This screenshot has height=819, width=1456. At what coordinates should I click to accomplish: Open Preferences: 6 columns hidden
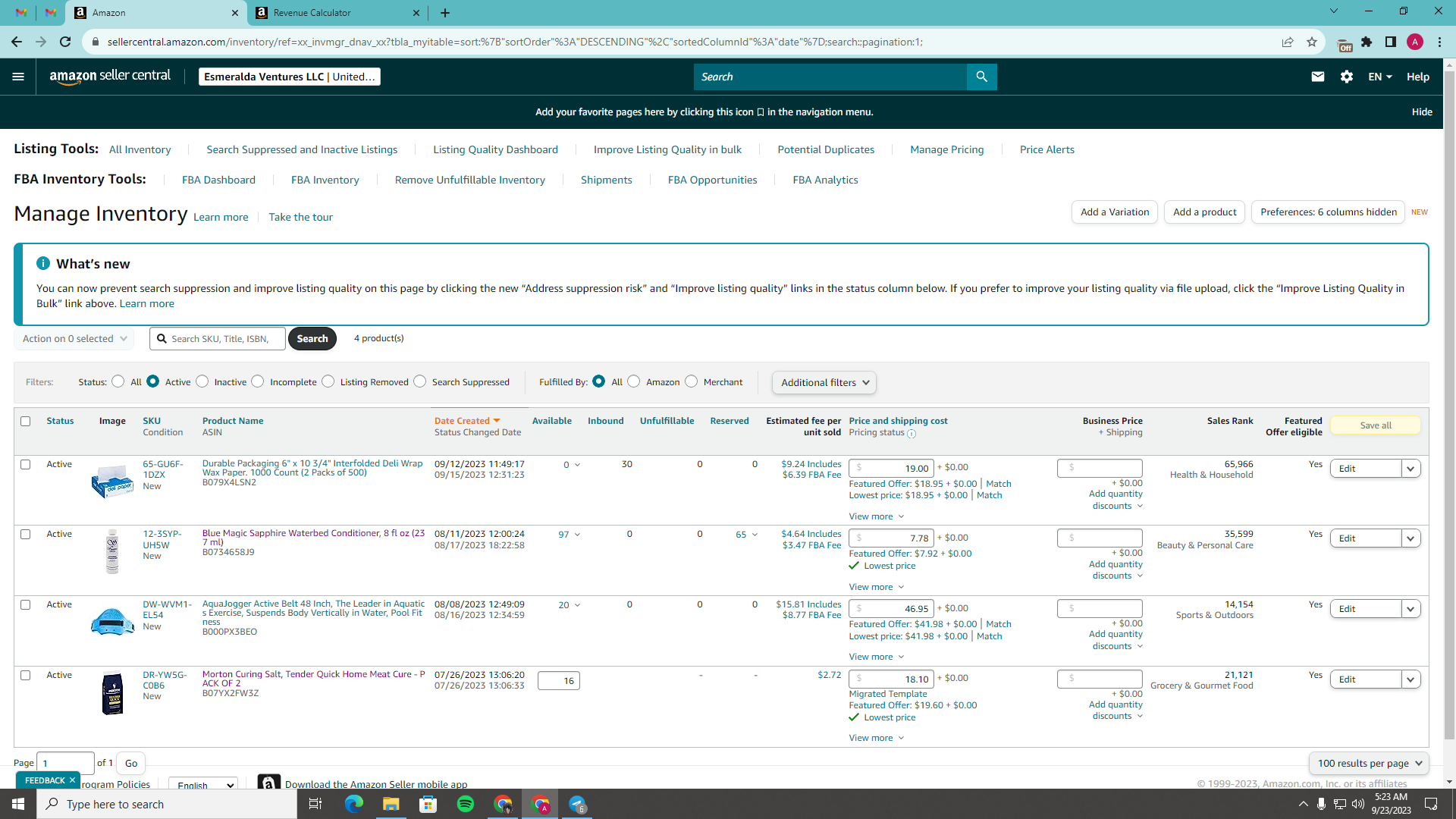[1329, 212]
